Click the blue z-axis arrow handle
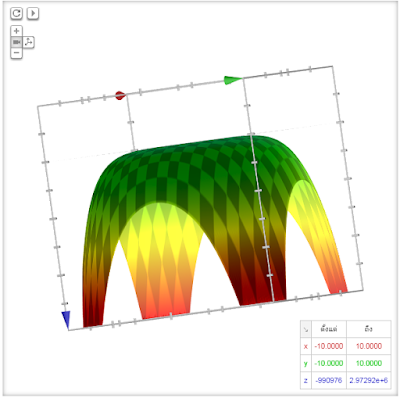 [66, 320]
